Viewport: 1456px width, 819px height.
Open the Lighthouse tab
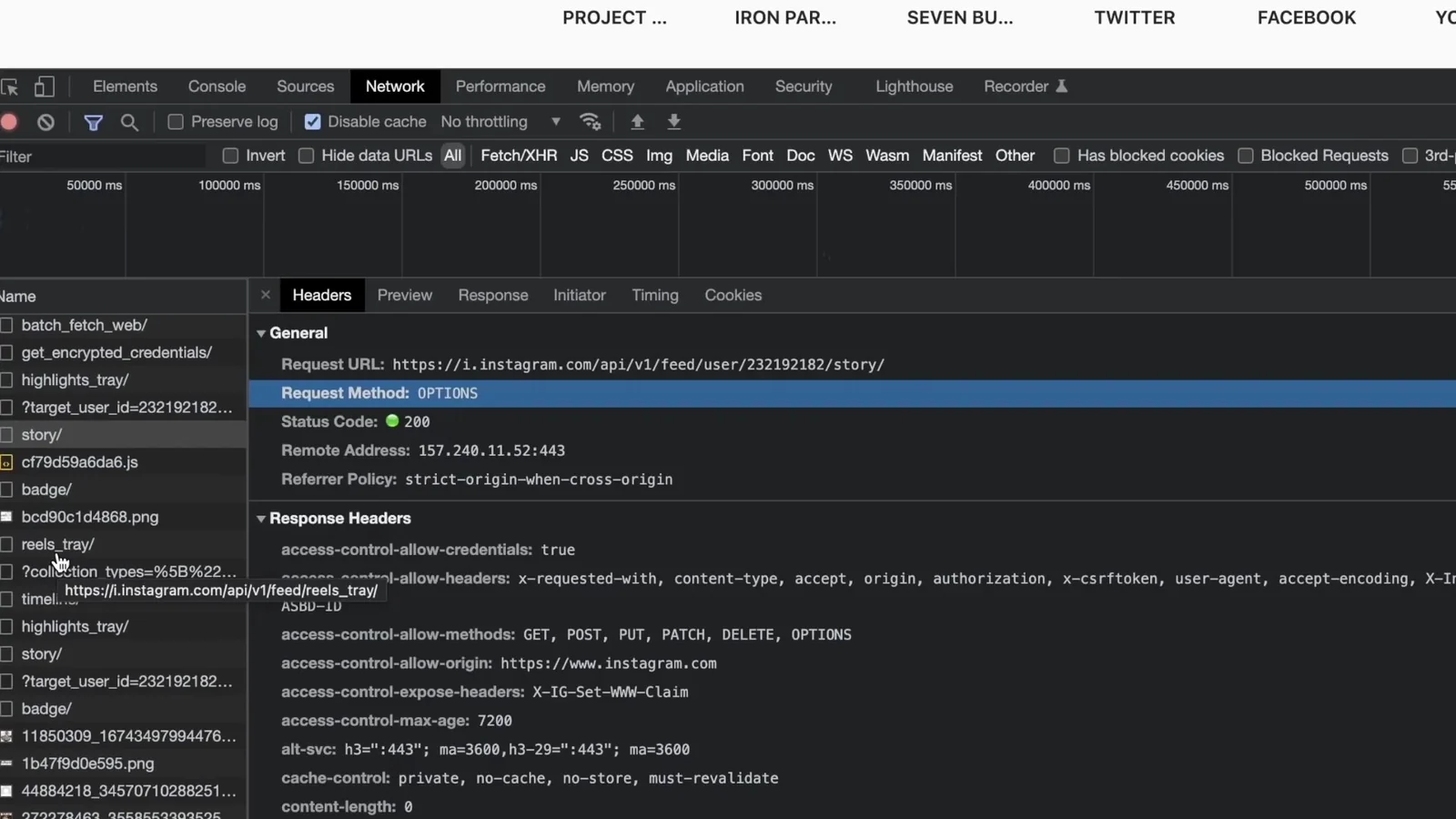coord(914,86)
